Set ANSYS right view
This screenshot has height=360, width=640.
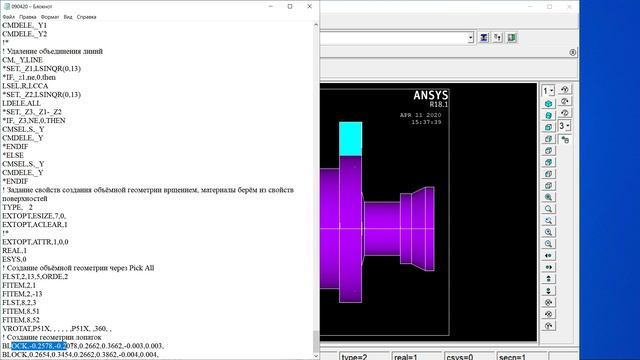tap(548, 139)
